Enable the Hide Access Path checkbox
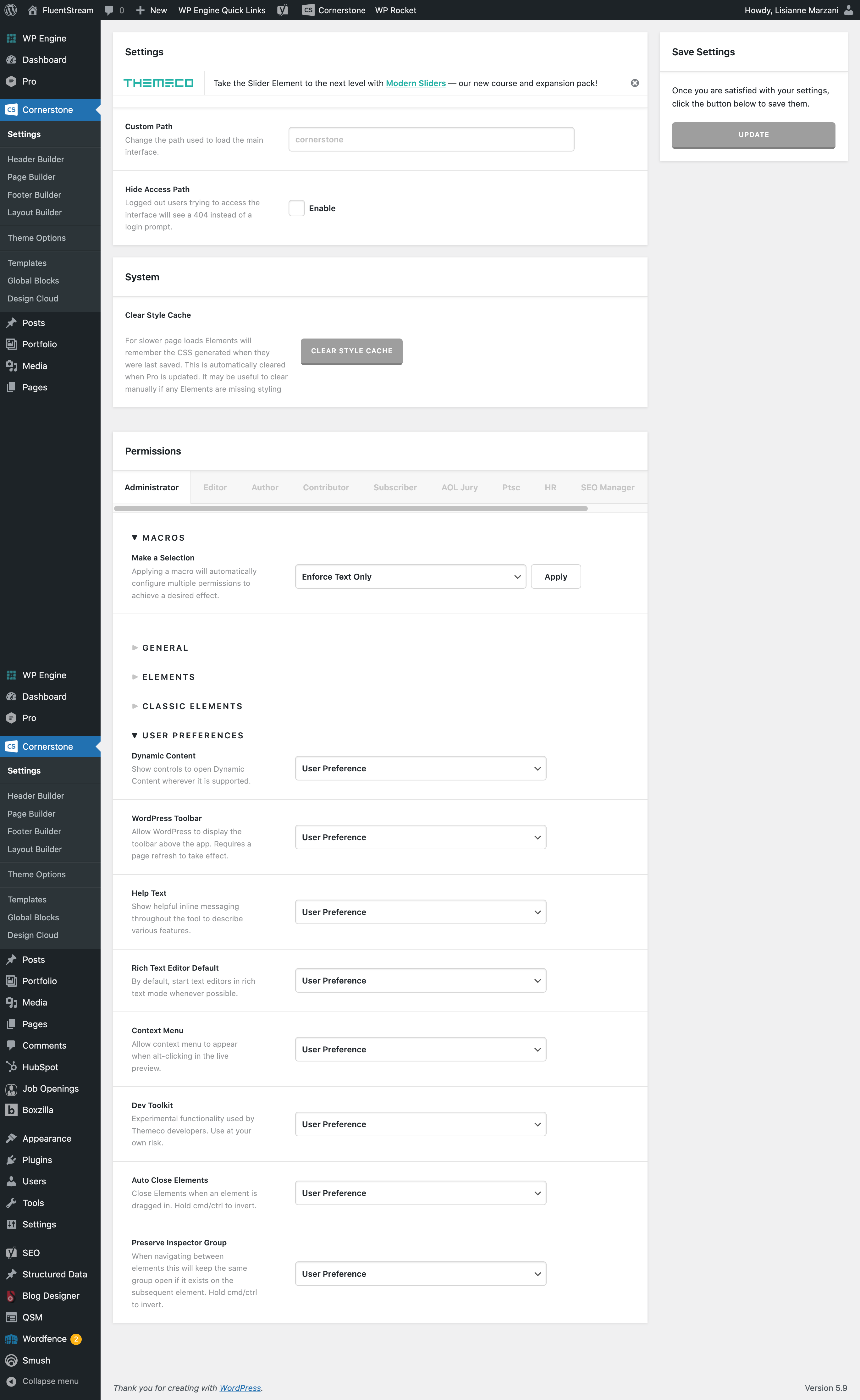 [296, 208]
